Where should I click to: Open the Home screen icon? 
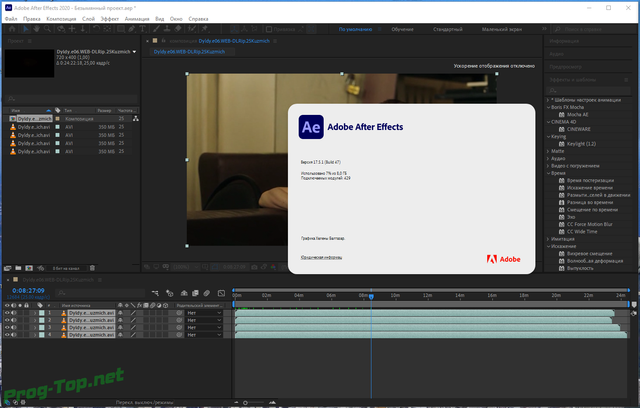[x=12, y=29]
